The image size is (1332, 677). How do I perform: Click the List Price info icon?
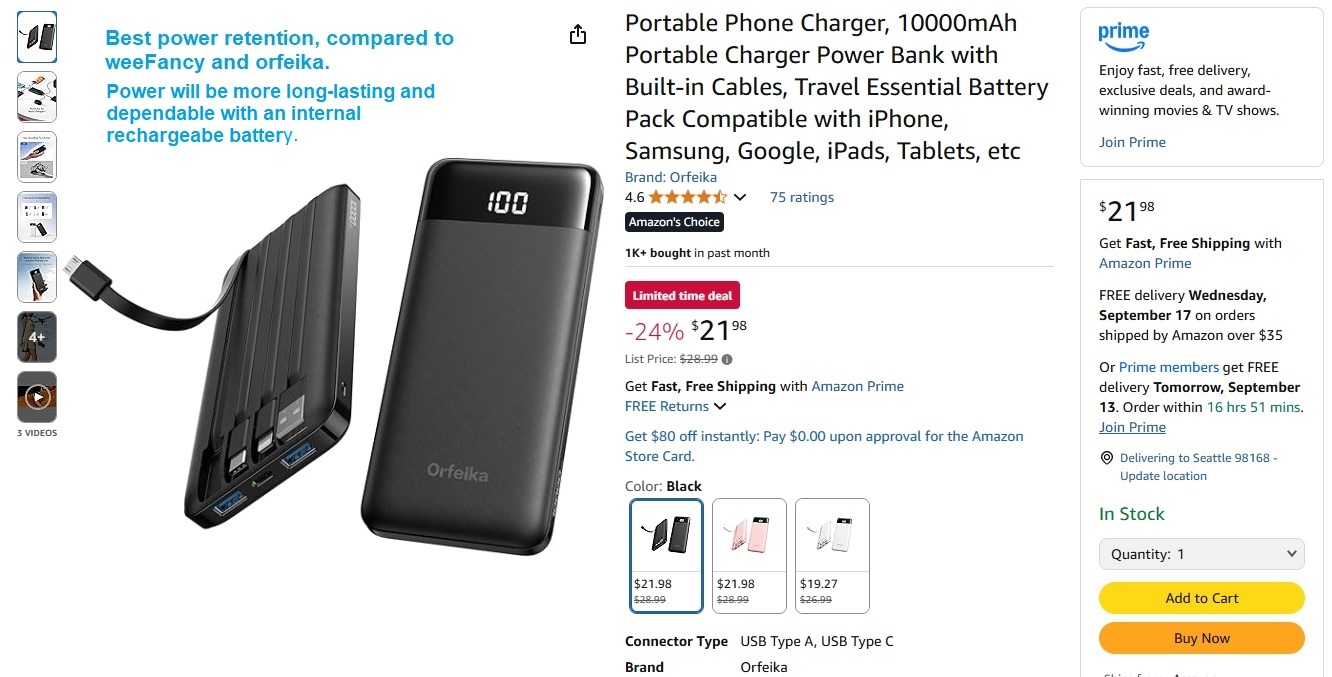[727, 359]
